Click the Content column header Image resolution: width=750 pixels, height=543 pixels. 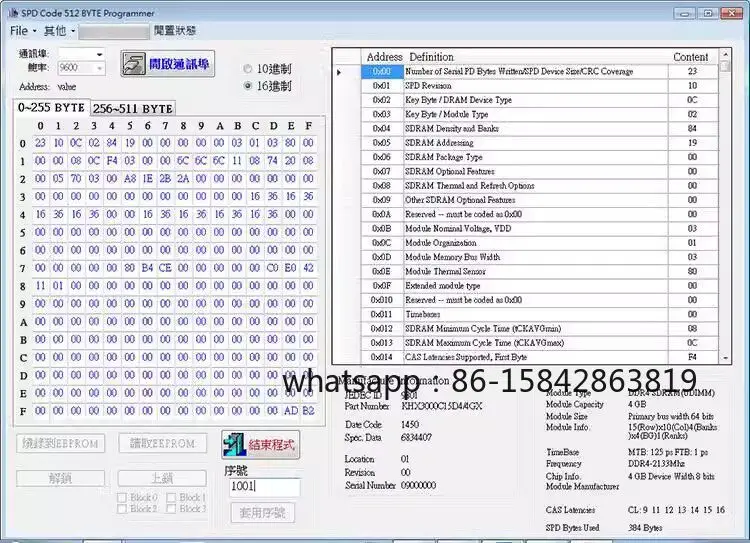point(690,57)
